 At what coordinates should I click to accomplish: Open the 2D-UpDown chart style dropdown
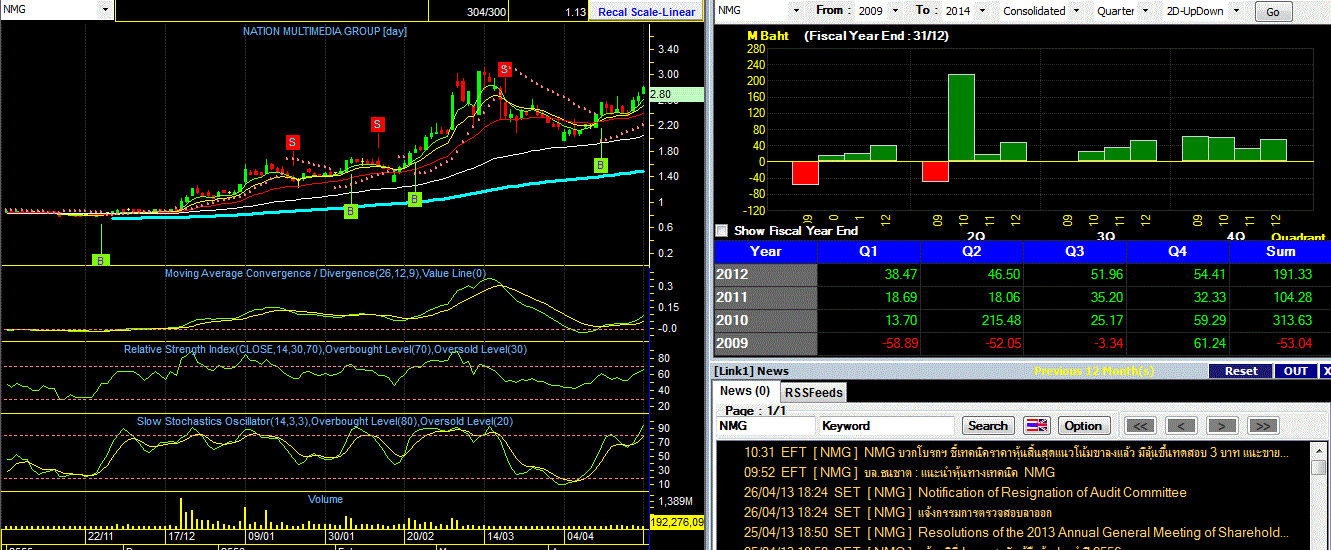(x=1235, y=10)
